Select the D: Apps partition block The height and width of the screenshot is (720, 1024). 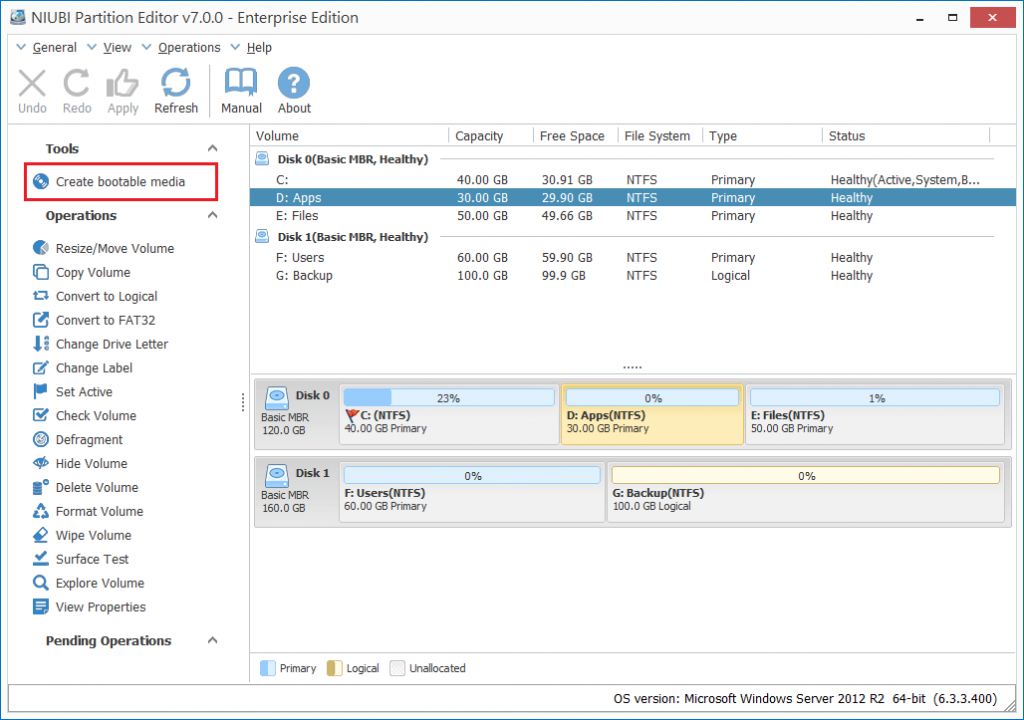651,413
